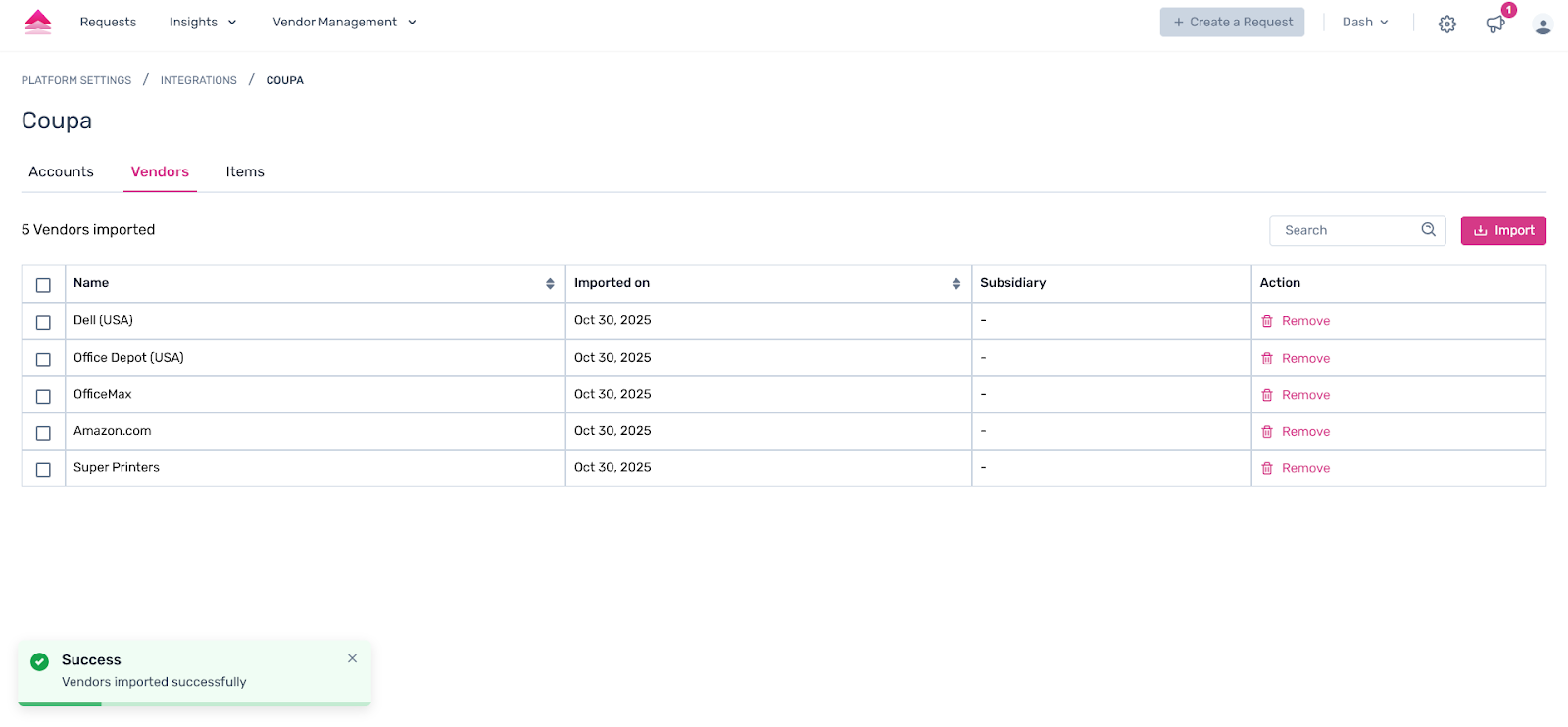Click the download icon inside the Import button
Screen dimensions: 1568x727
(1481, 230)
